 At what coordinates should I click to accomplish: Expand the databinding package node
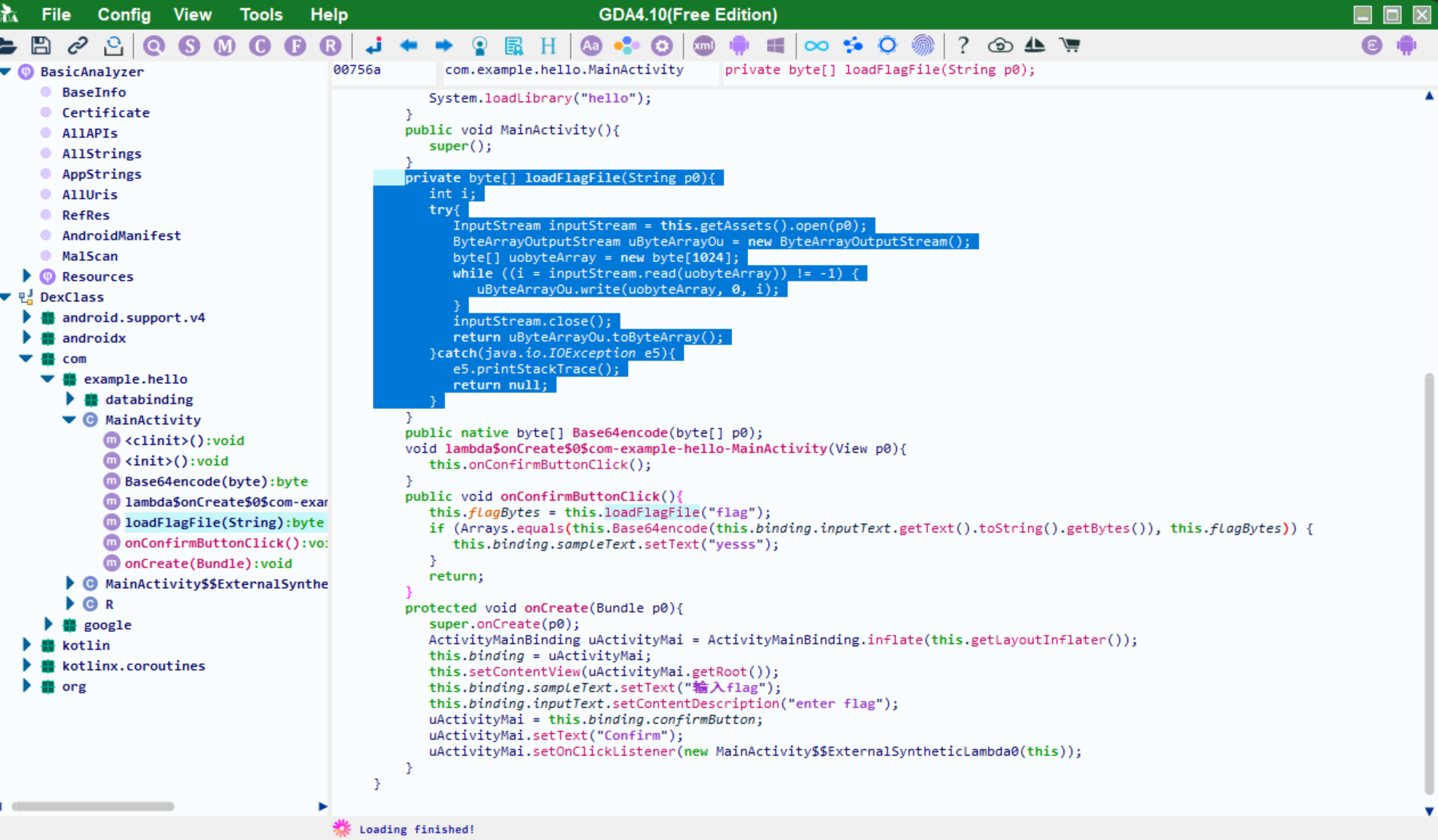point(69,399)
